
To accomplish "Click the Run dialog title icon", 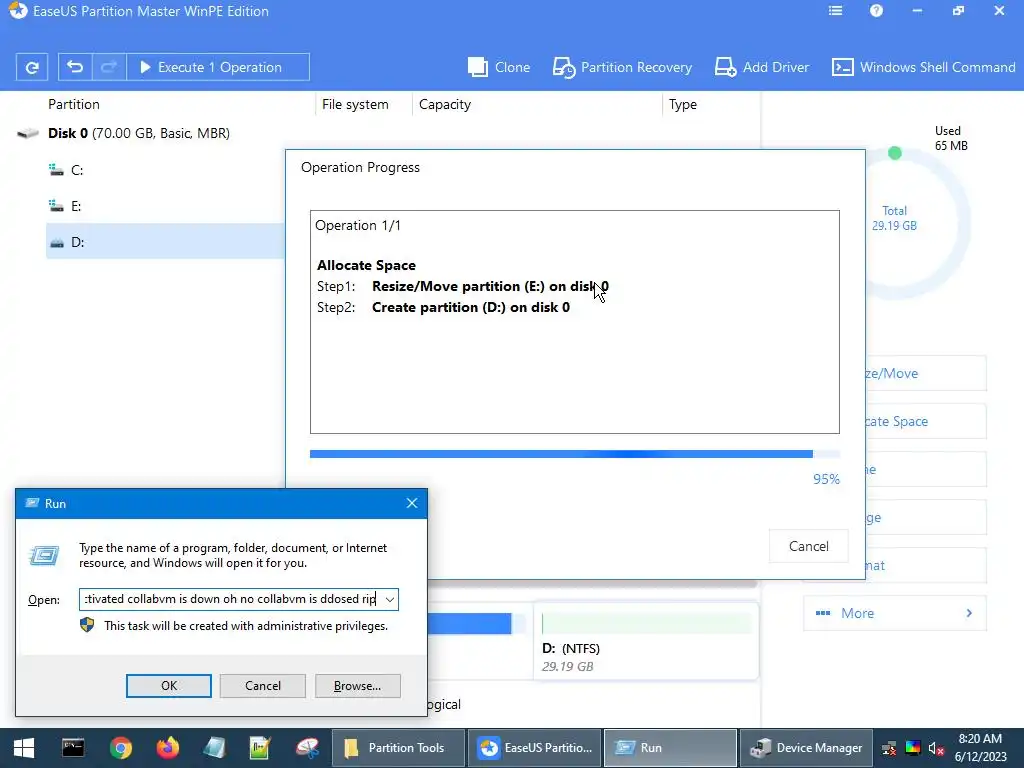I will (31, 504).
